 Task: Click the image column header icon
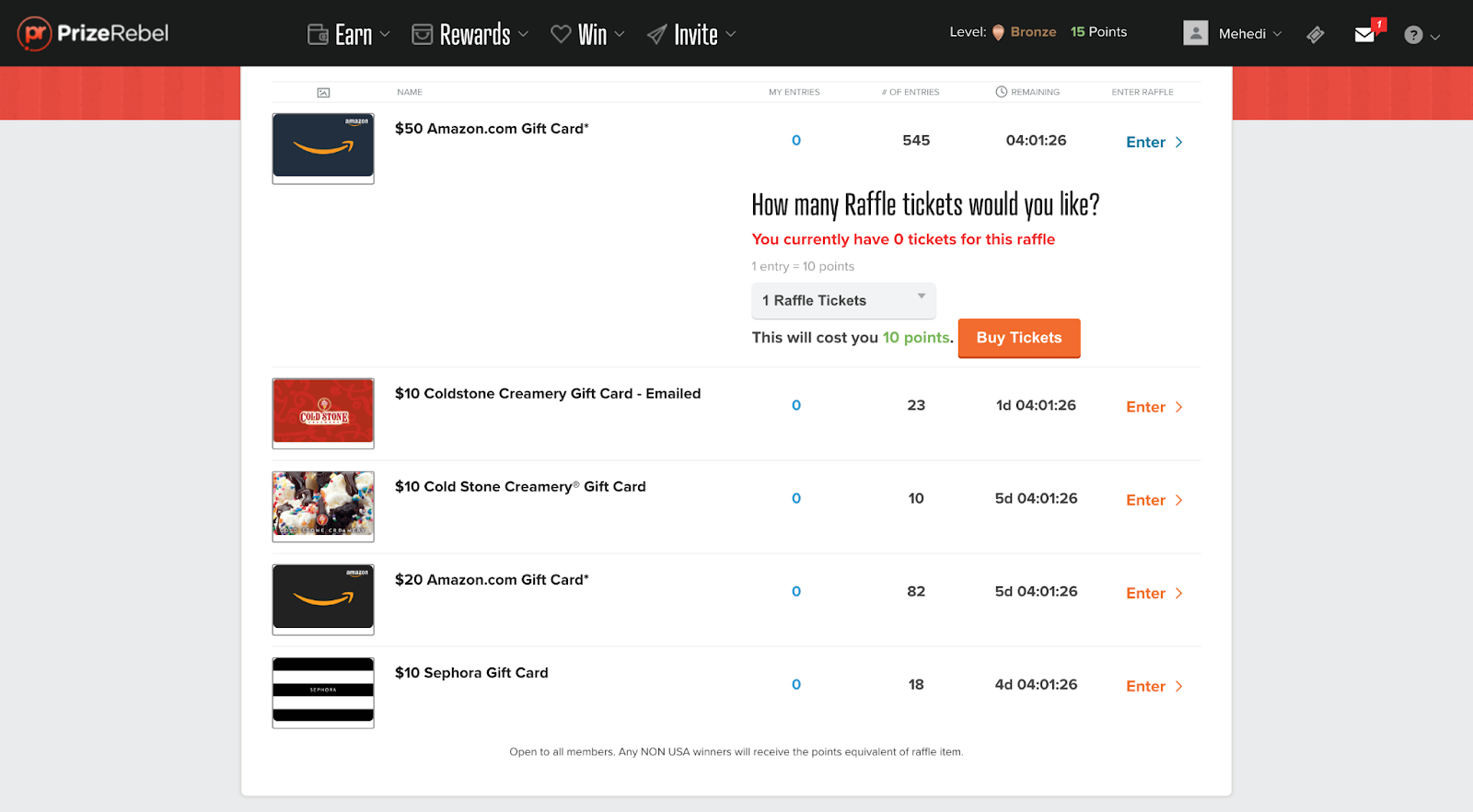point(323,92)
